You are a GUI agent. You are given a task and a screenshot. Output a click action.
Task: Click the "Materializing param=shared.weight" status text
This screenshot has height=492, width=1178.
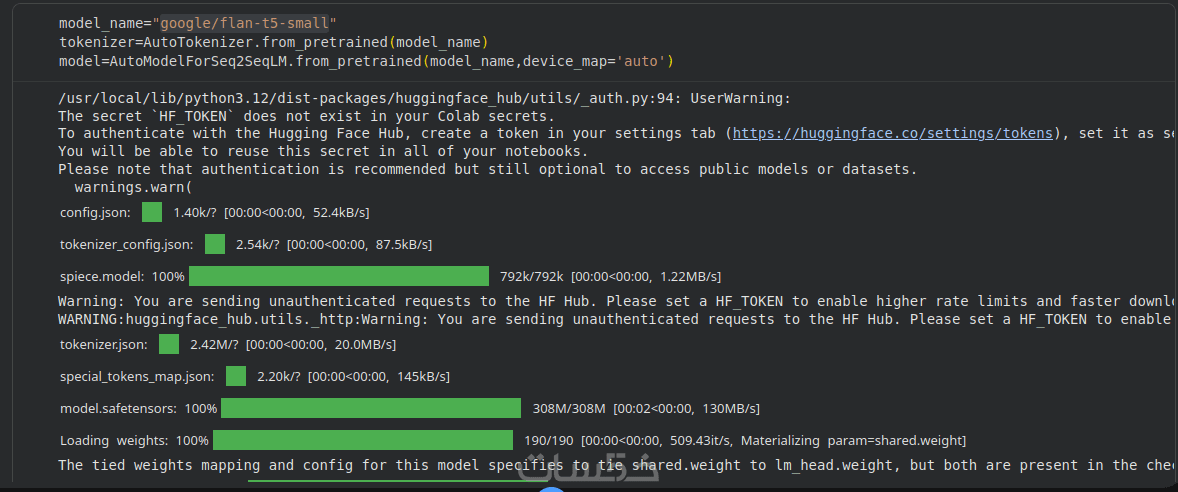coord(853,441)
